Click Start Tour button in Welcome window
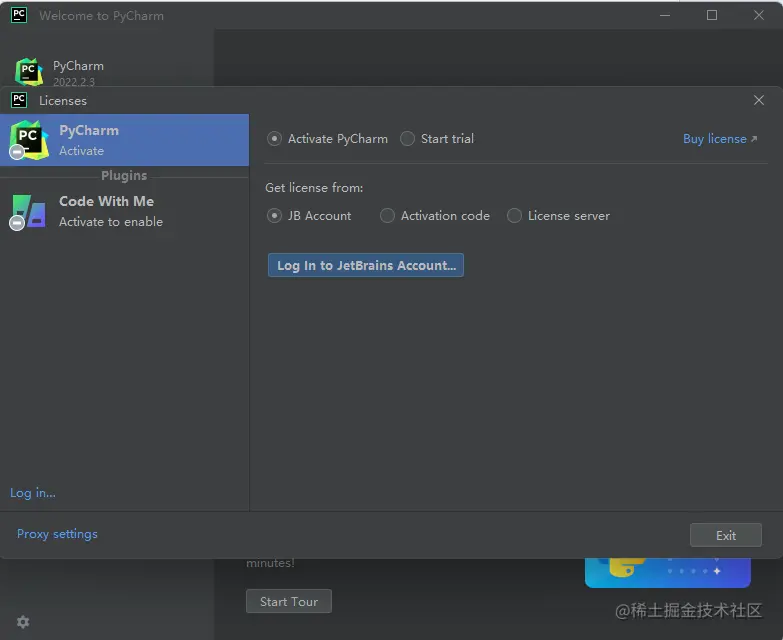The height and width of the screenshot is (640, 783). coord(289,602)
